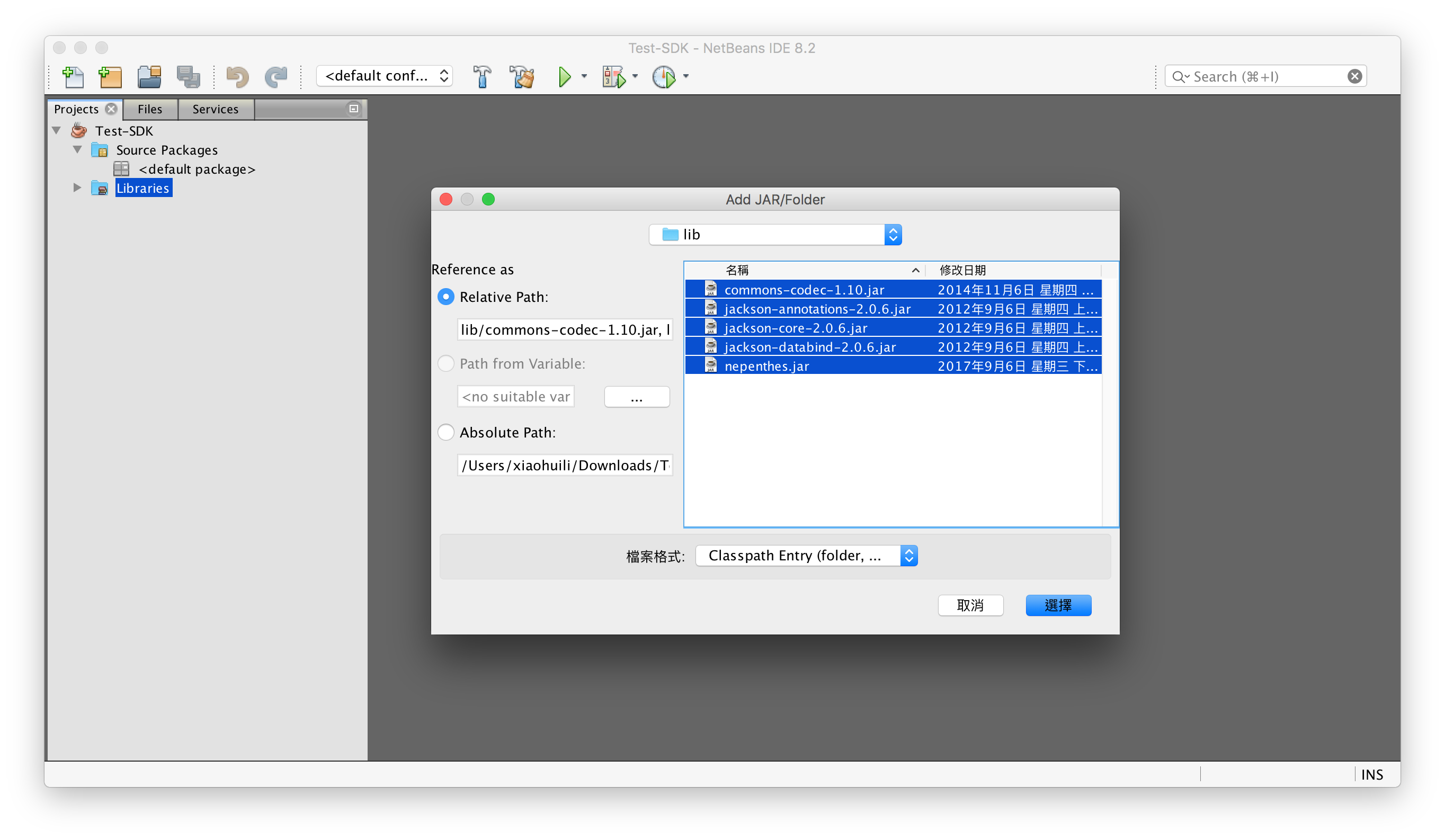
Task: Click the Undo arrow icon
Action: click(x=237, y=76)
